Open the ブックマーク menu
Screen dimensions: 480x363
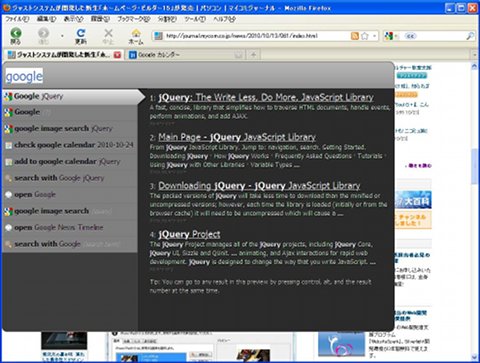tap(134, 19)
